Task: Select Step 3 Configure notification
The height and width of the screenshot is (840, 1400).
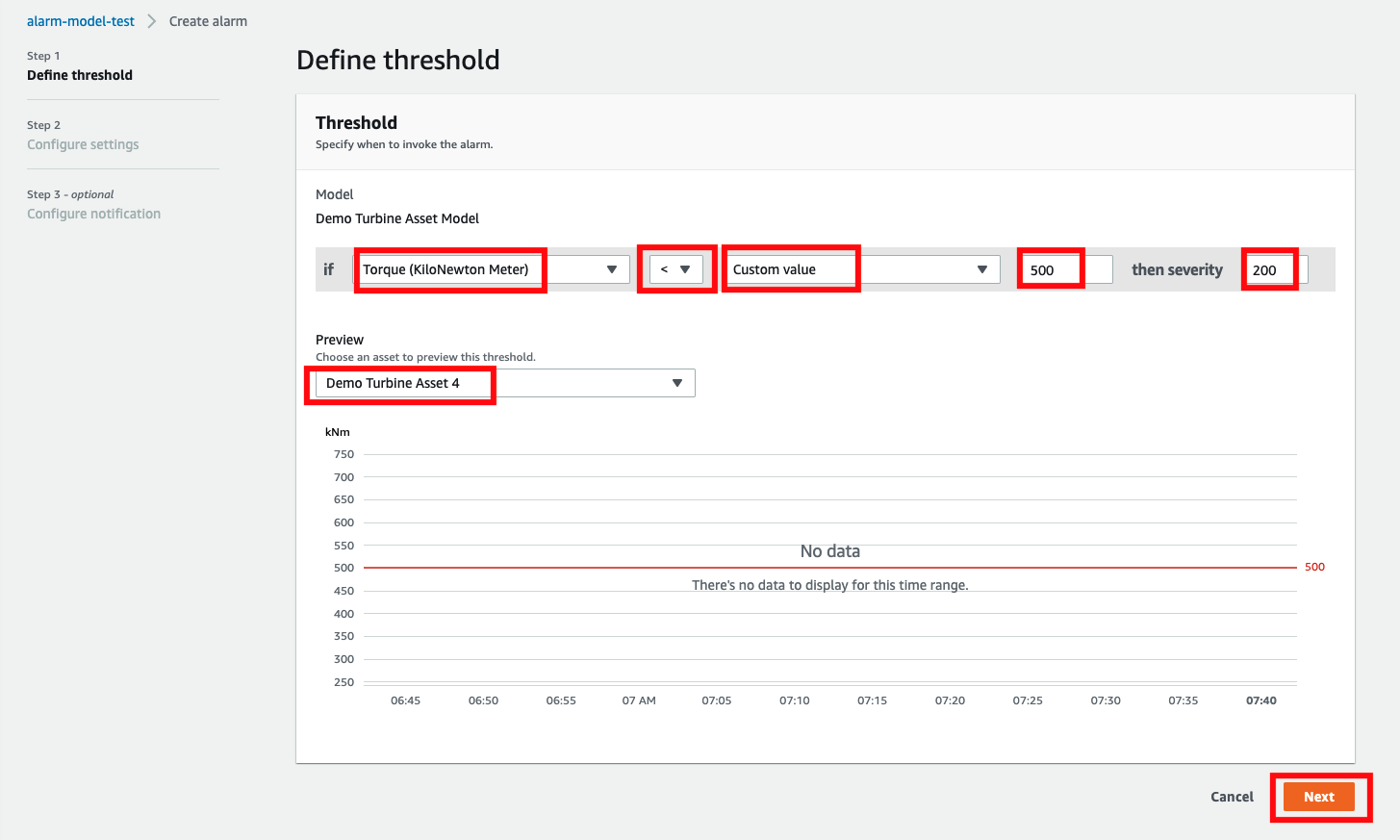Action: [93, 213]
